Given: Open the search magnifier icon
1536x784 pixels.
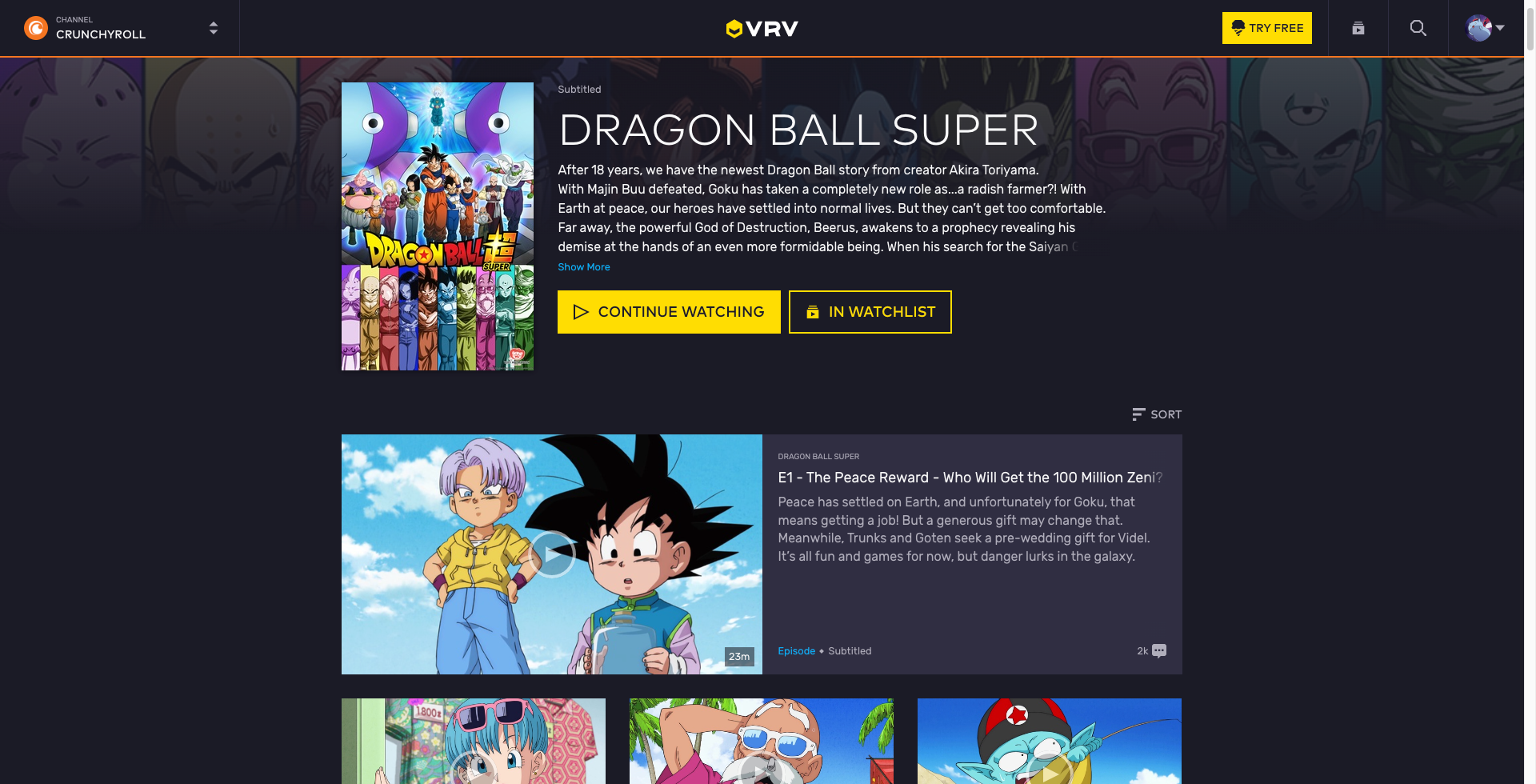Looking at the screenshot, I should (1418, 28).
